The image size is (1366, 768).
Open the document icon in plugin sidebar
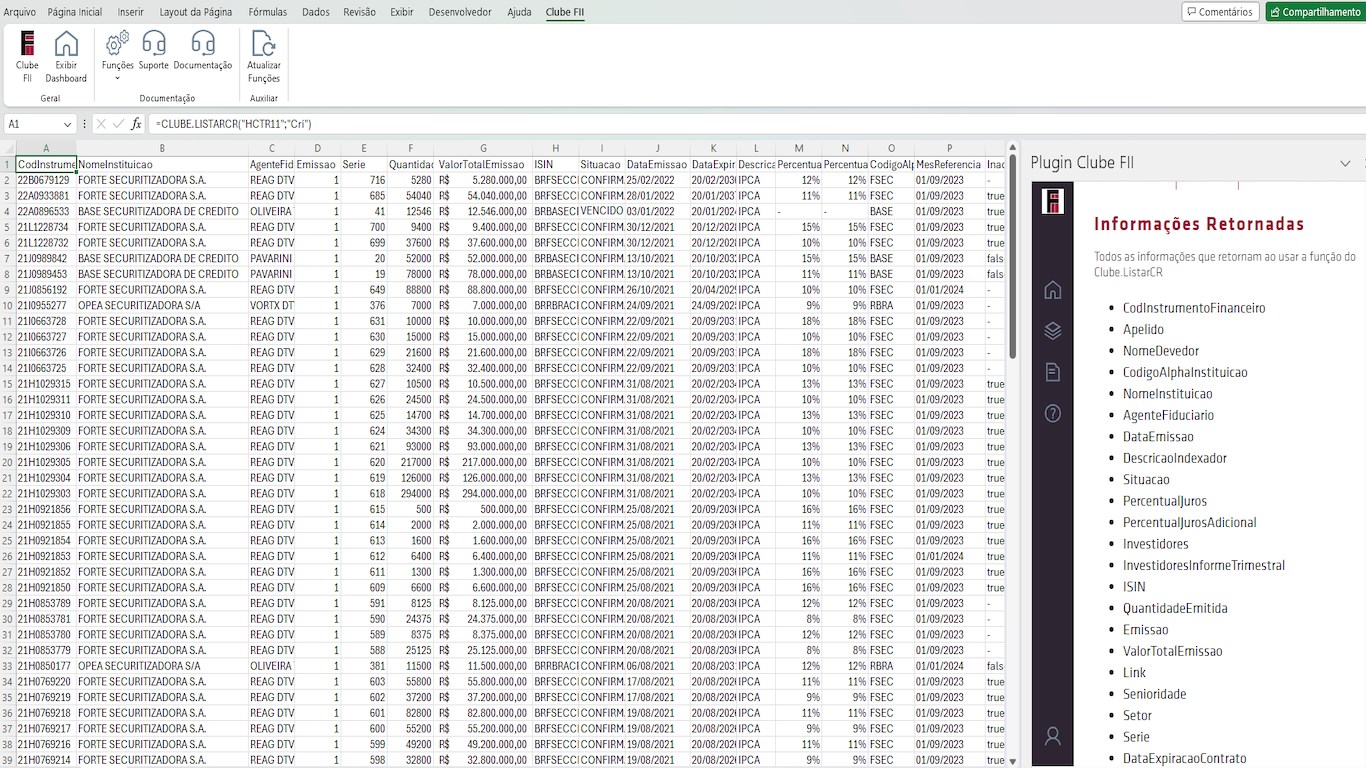[1052, 372]
